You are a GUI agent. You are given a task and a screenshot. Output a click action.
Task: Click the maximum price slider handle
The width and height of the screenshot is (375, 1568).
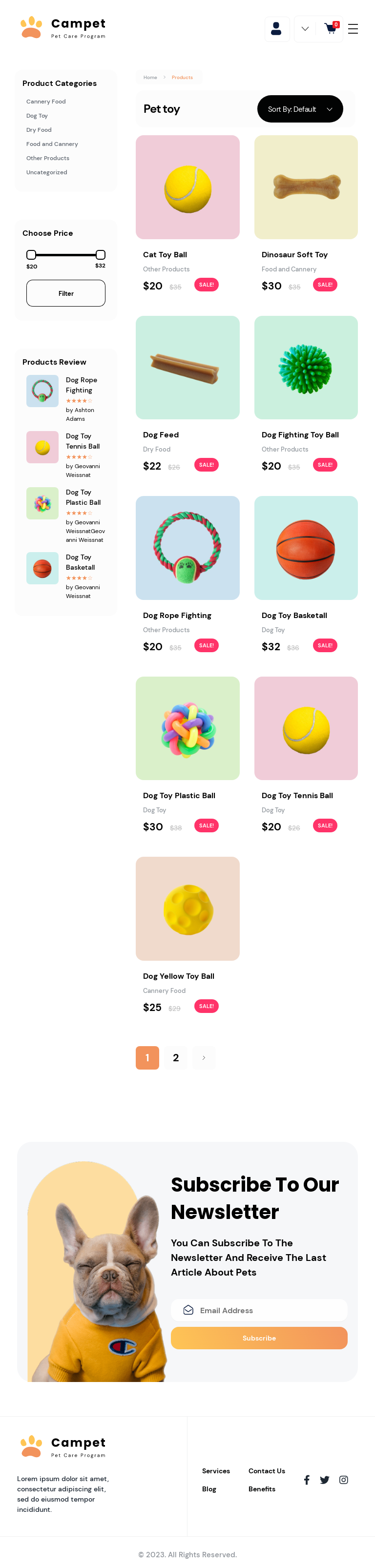101,254
